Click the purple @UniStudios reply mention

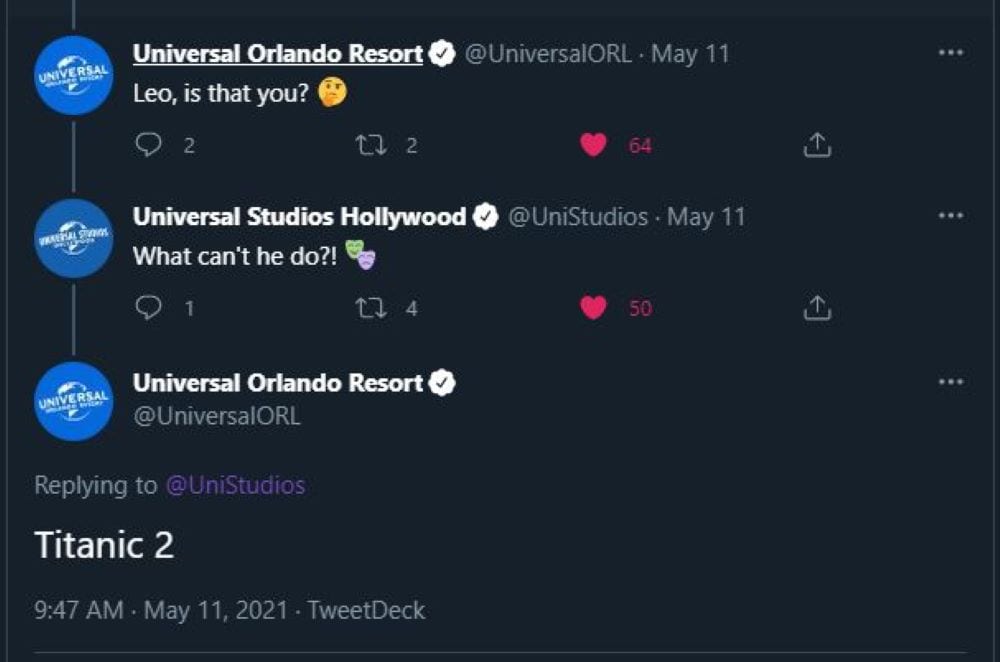235,485
